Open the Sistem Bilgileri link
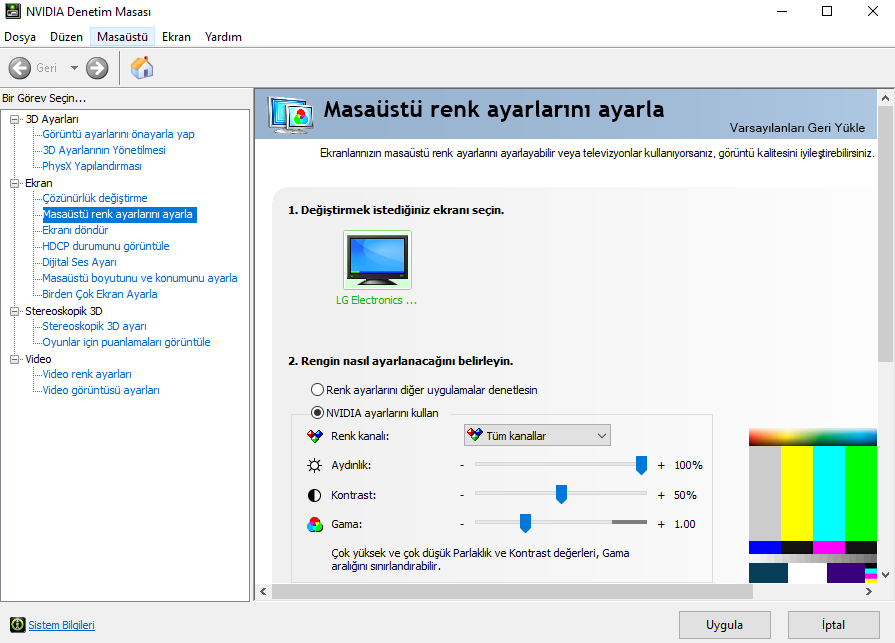895x643 pixels. click(x=62, y=625)
